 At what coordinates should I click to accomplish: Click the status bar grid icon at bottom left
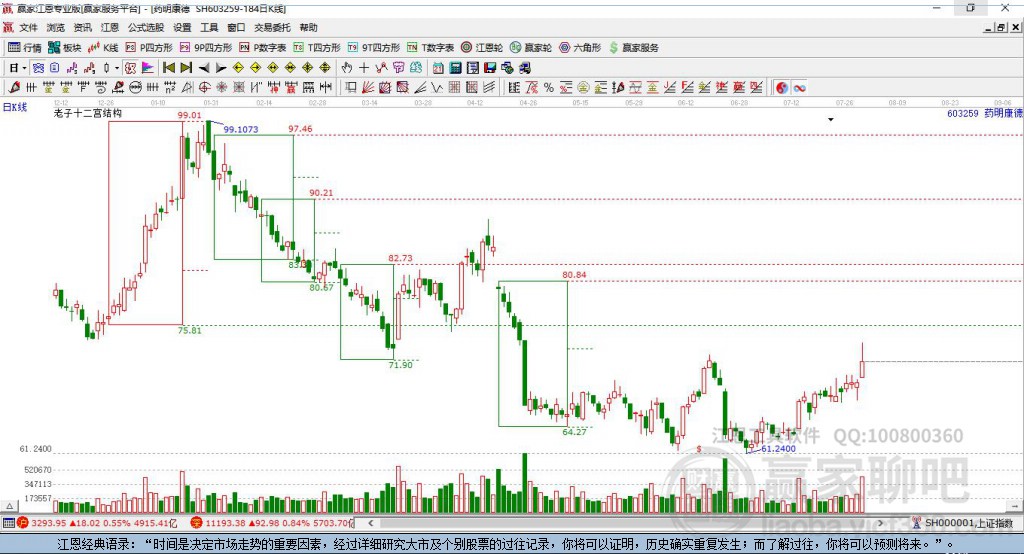click(x=8, y=523)
